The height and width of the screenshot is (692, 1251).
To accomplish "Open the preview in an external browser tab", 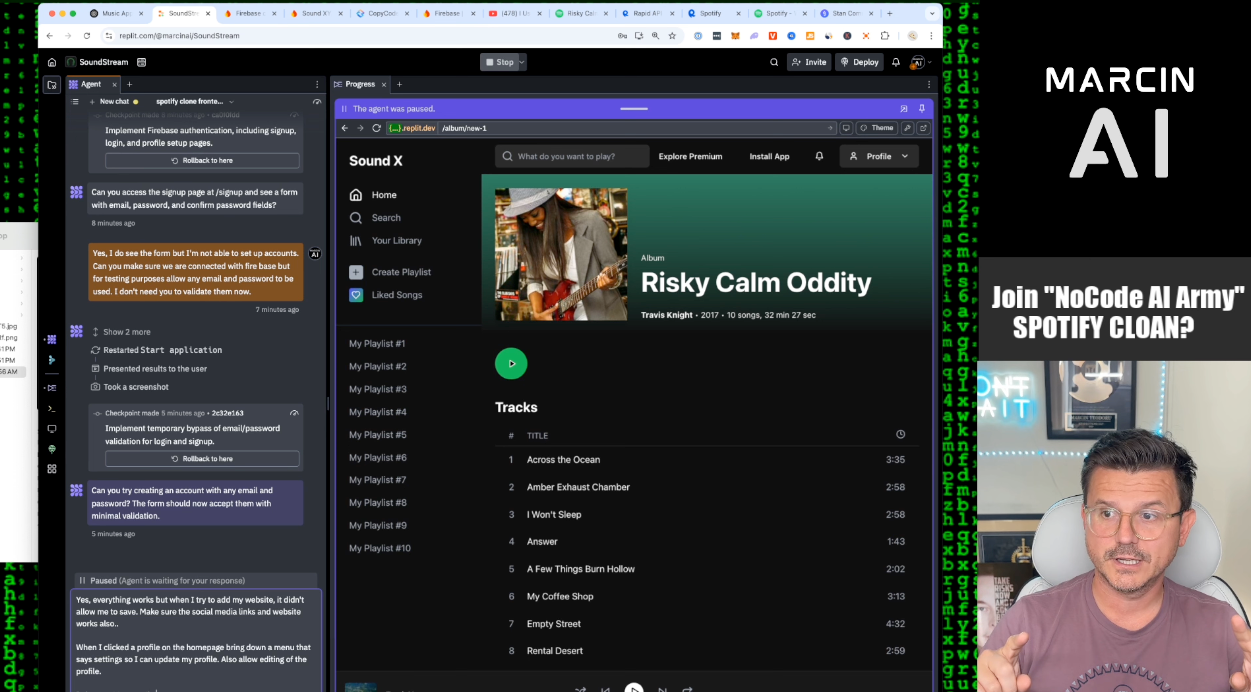I will tap(925, 127).
